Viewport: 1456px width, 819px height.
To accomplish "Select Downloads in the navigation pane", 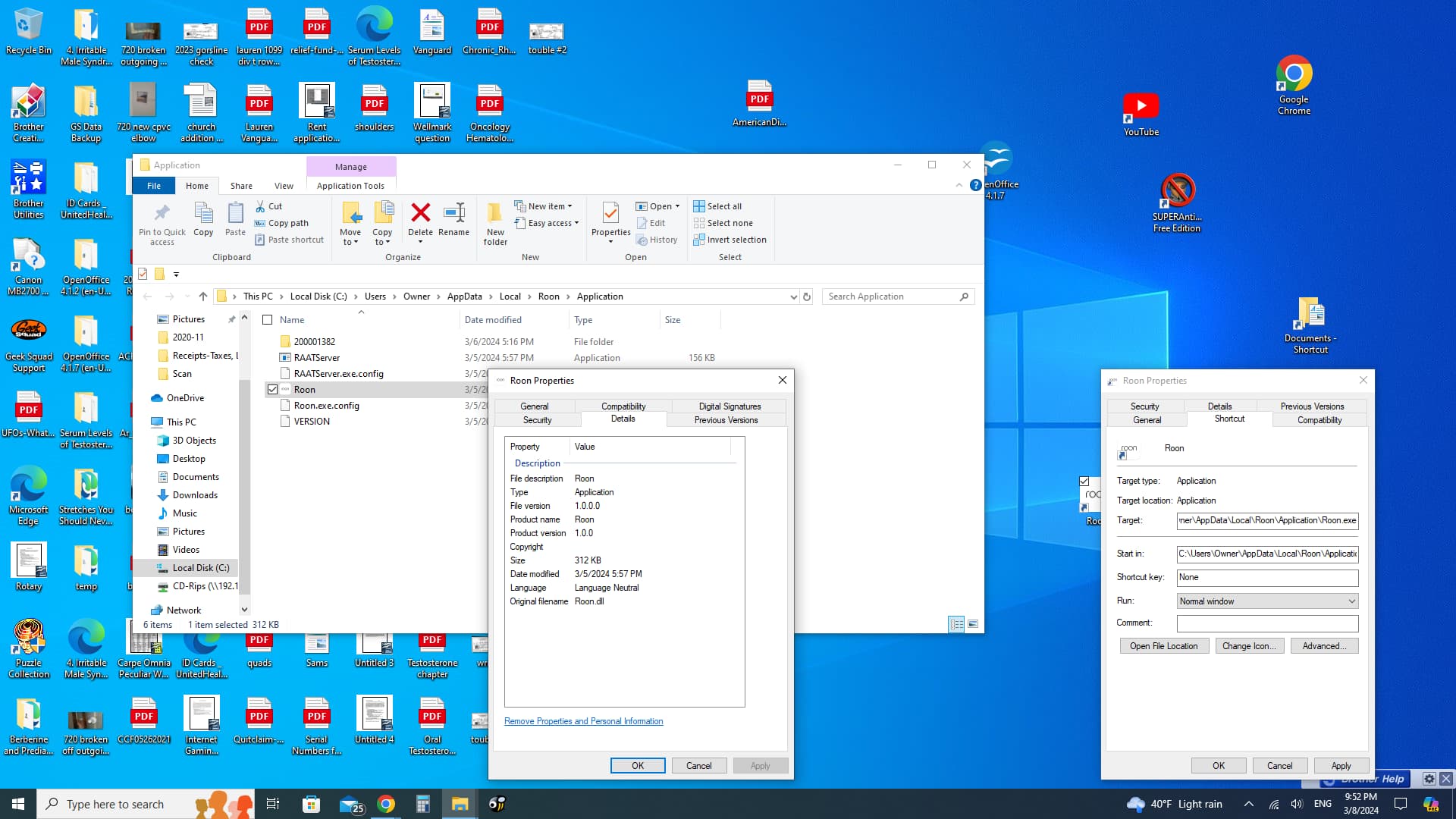I will pyautogui.click(x=195, y=495).
